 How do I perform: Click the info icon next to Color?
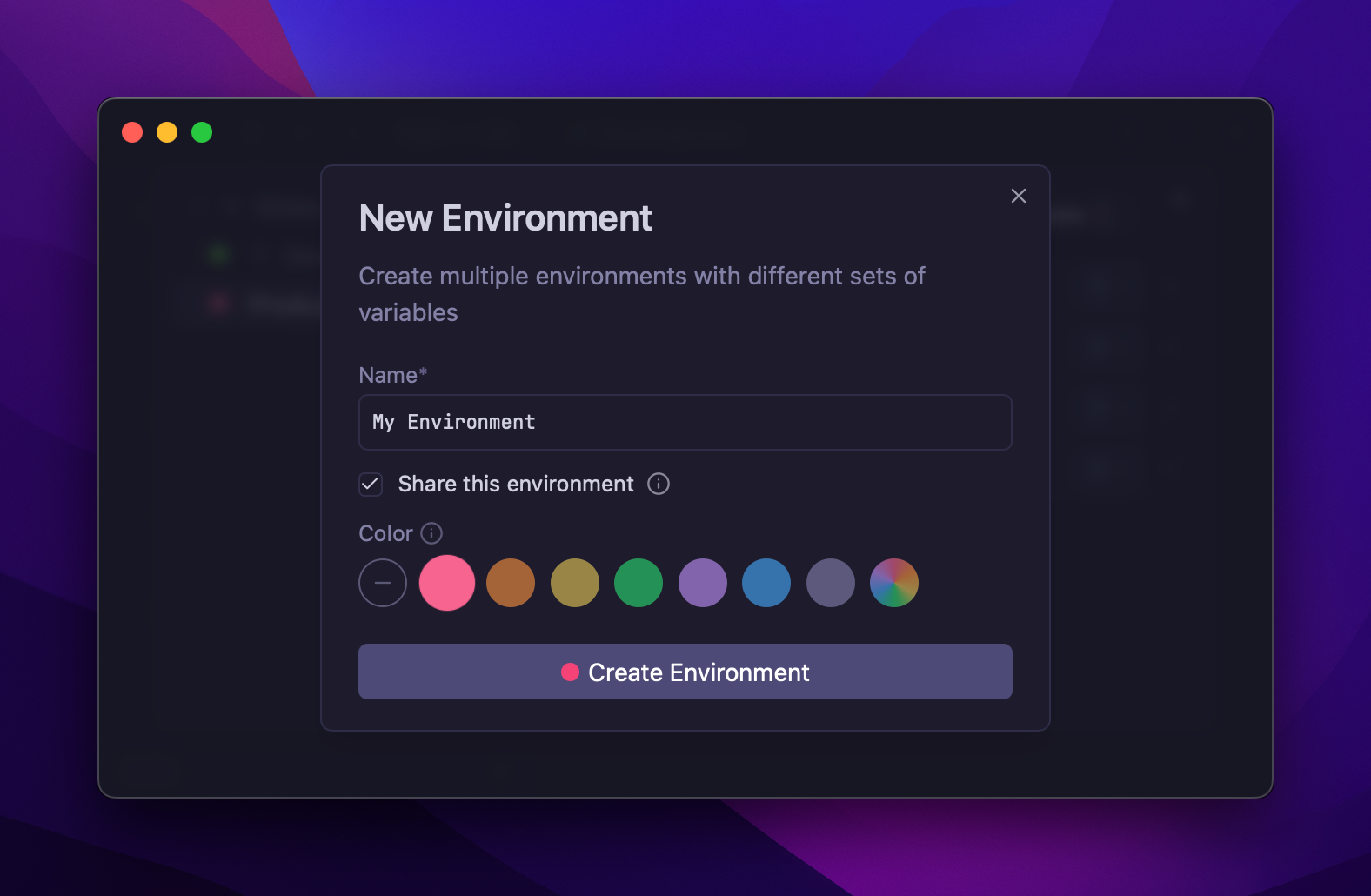431,533
